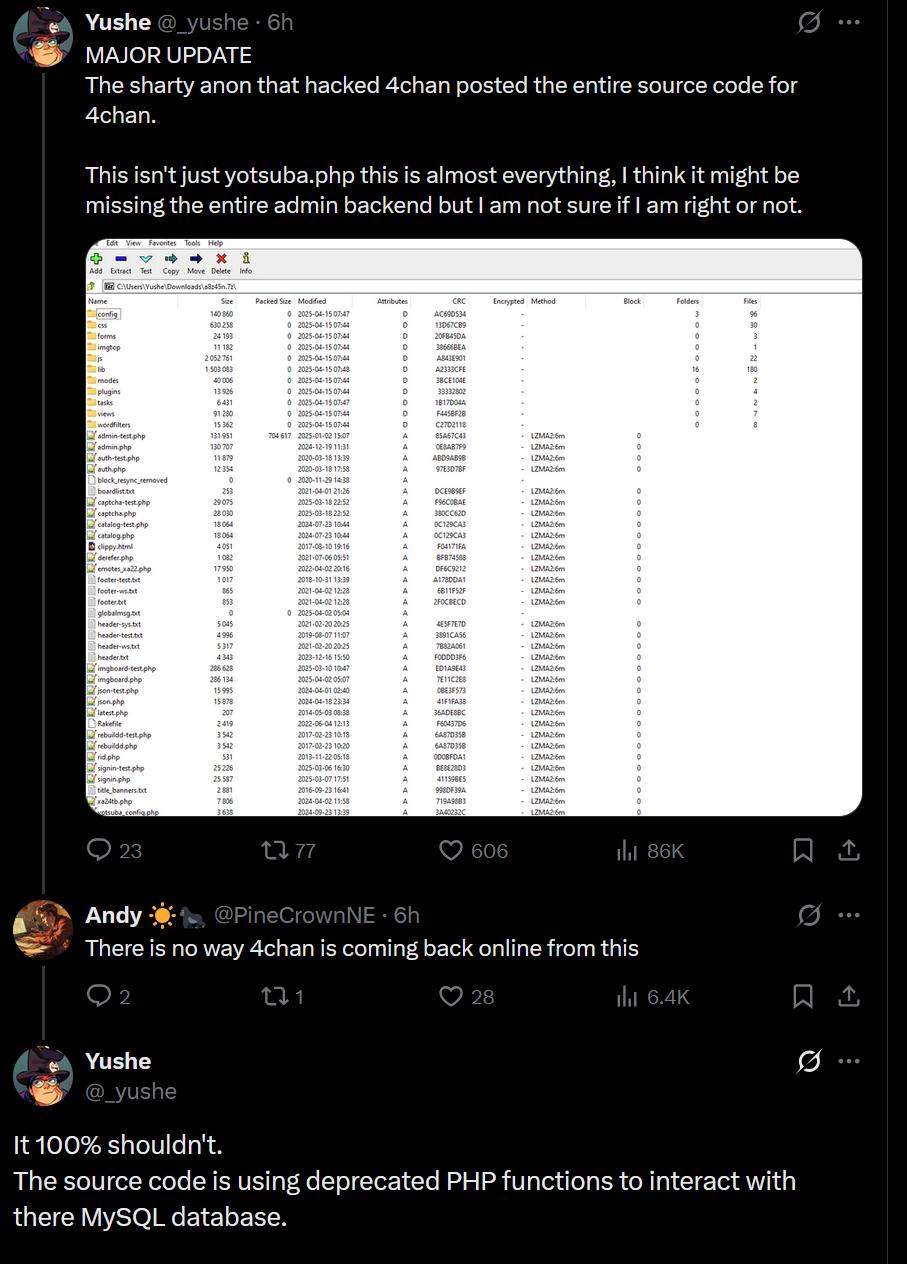
Task: Open the @PineCrownNE profile handle
Action: tap(294, 915)
